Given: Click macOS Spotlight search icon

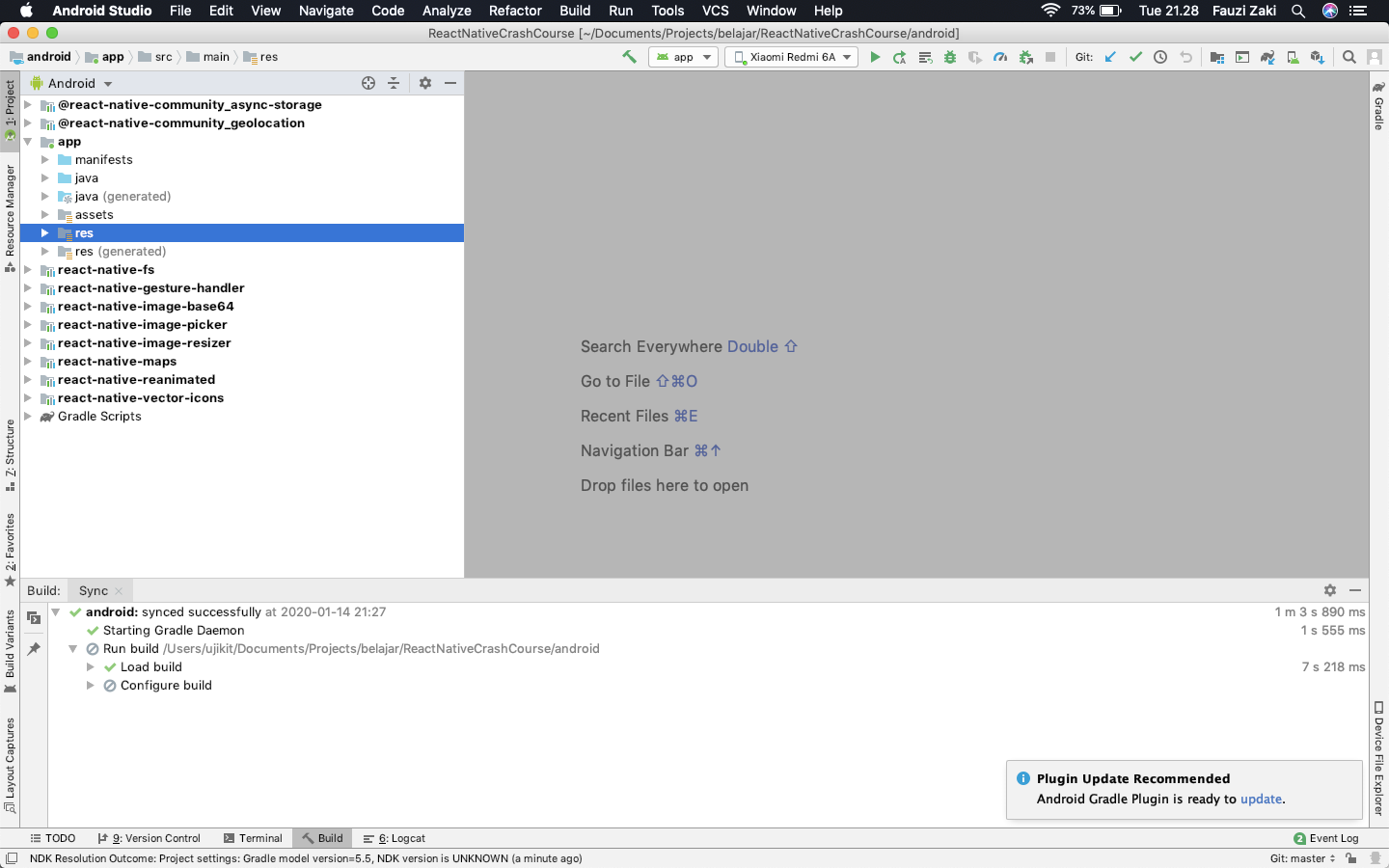Looking at the screenshot, I should coord(1298,11).
